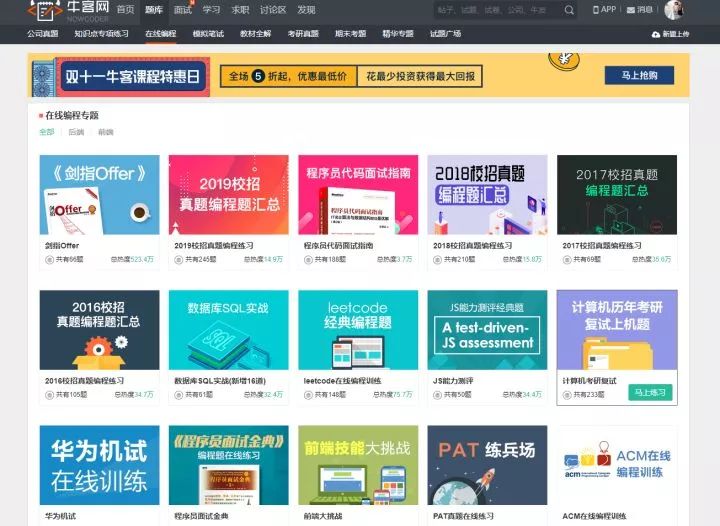Image resolution: width=720 pixels, height=526 pixels.
Task: Switch to the 试题广场 tab
Action: [x=445, y=34]
